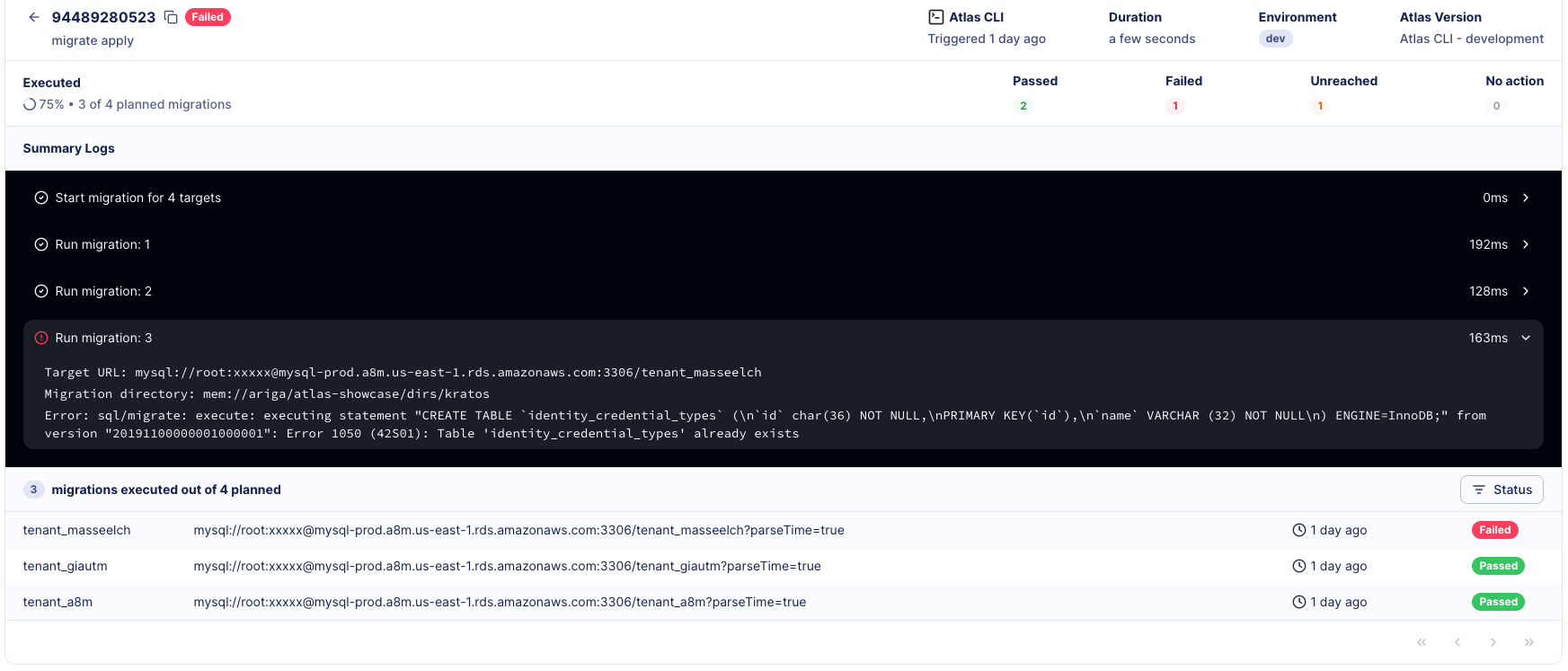Screen dimensions: 1568x671
Task: Click the Atlas CLI terminal icon
Action: [936, 17]
